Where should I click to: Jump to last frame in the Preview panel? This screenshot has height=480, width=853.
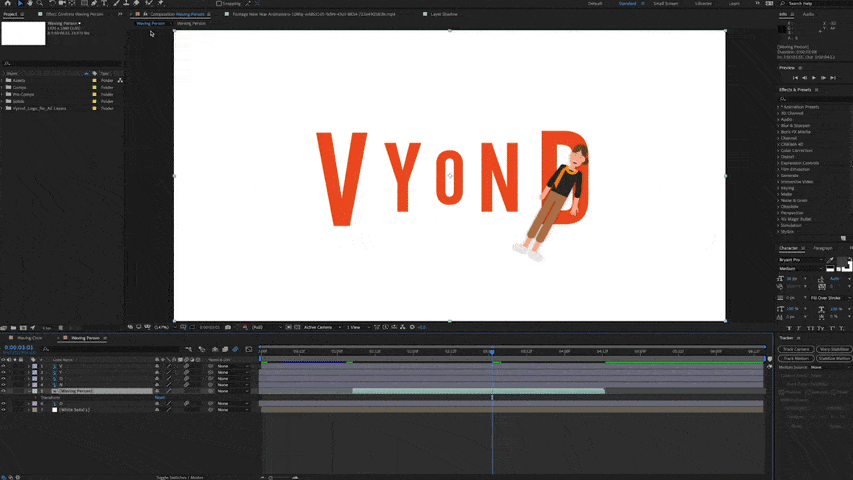(x=833, y=78)
